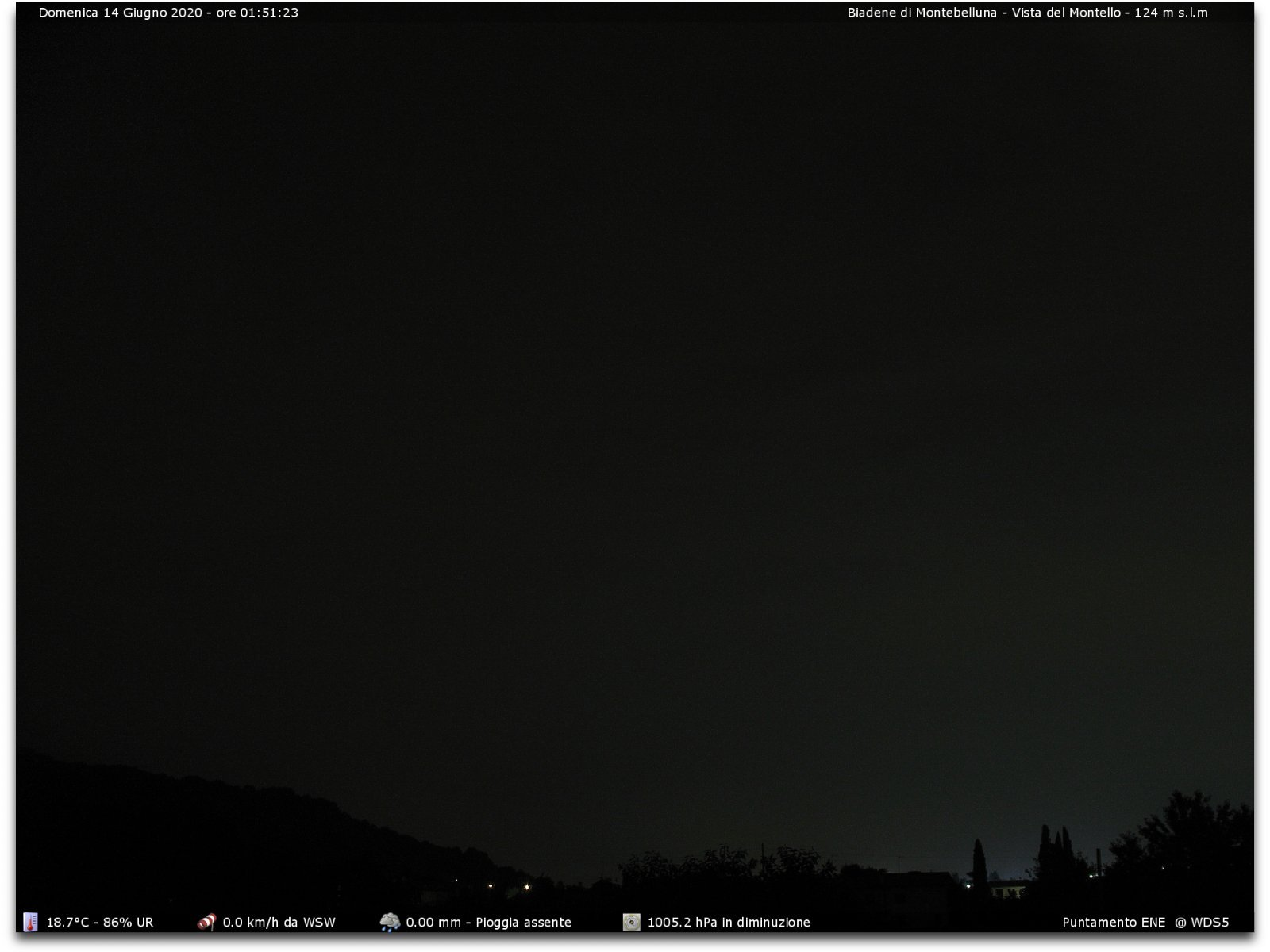Screen dimensions: 1270x952
Task: Click the '@ WDS5' credit text
Action: click(x=1202, y=923)
